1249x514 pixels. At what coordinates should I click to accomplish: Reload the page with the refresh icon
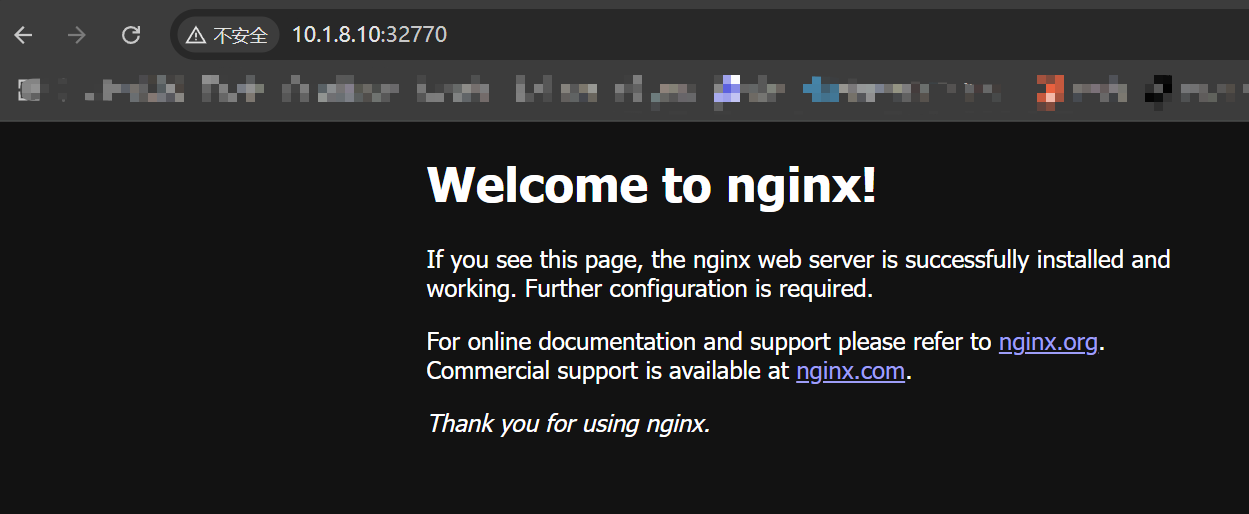(131, 35)
